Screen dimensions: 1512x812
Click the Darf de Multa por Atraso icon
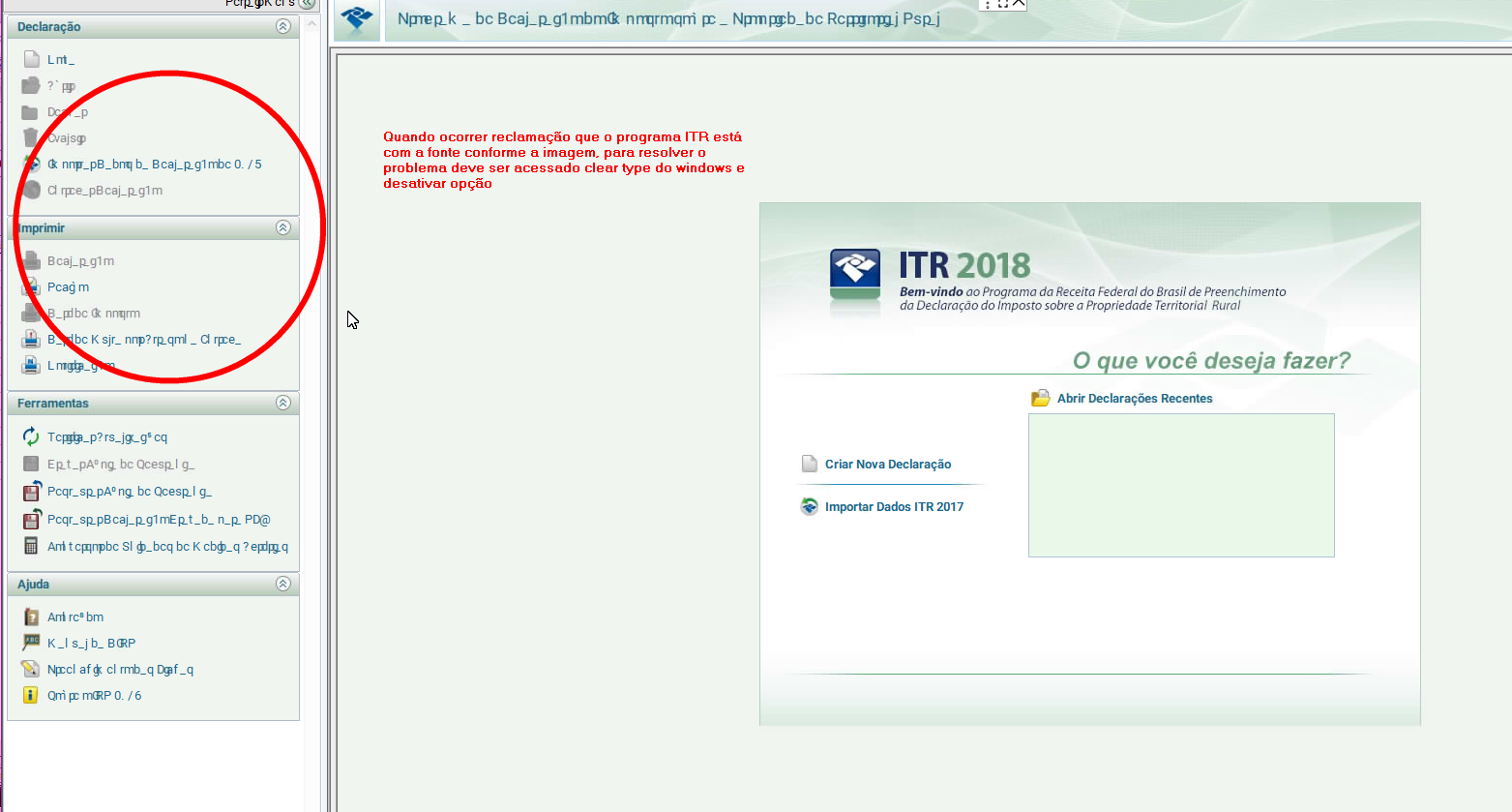[x=31, y=339]
